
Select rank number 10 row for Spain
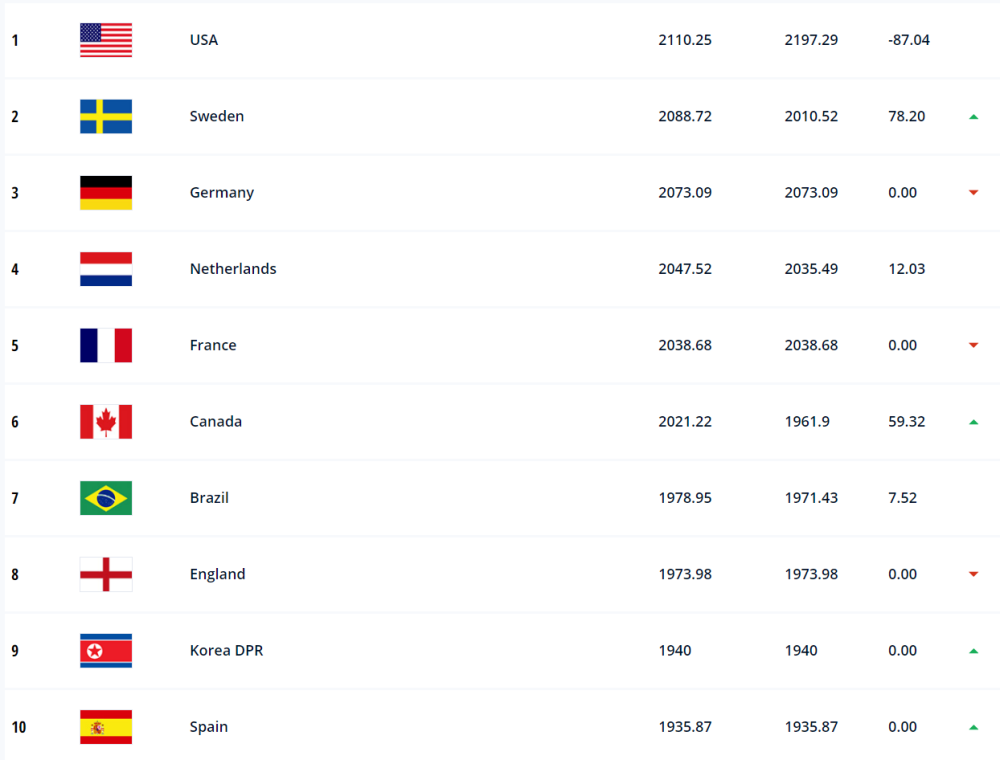coord(502,727)
